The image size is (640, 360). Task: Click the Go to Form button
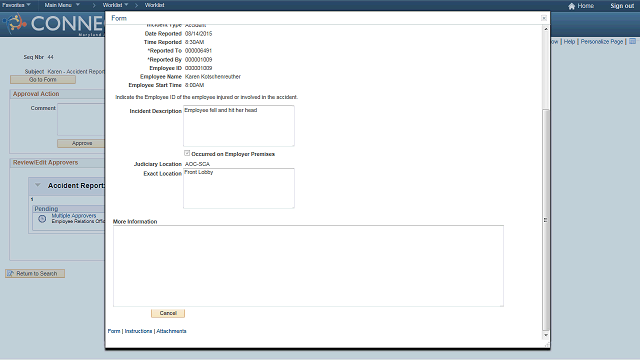pyautogui.click(x=43, y=80)
